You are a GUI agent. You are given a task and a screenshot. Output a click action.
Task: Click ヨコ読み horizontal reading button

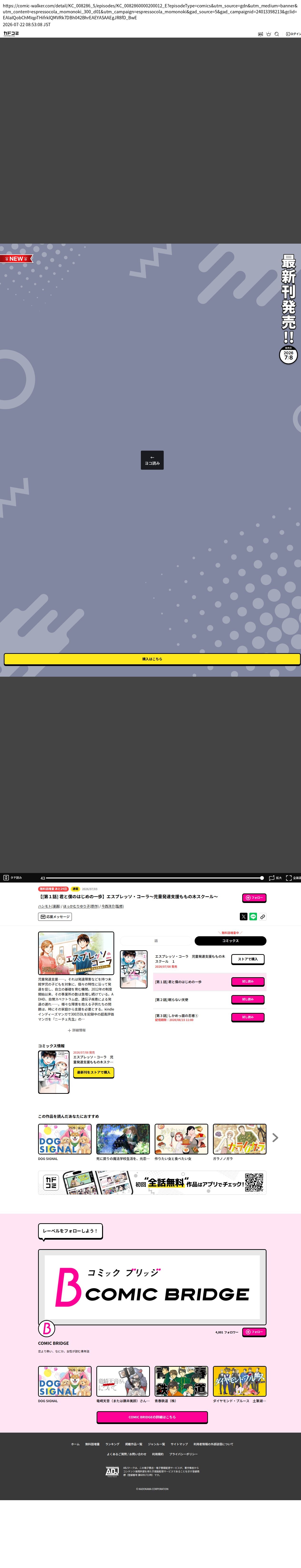pos(152,460)
